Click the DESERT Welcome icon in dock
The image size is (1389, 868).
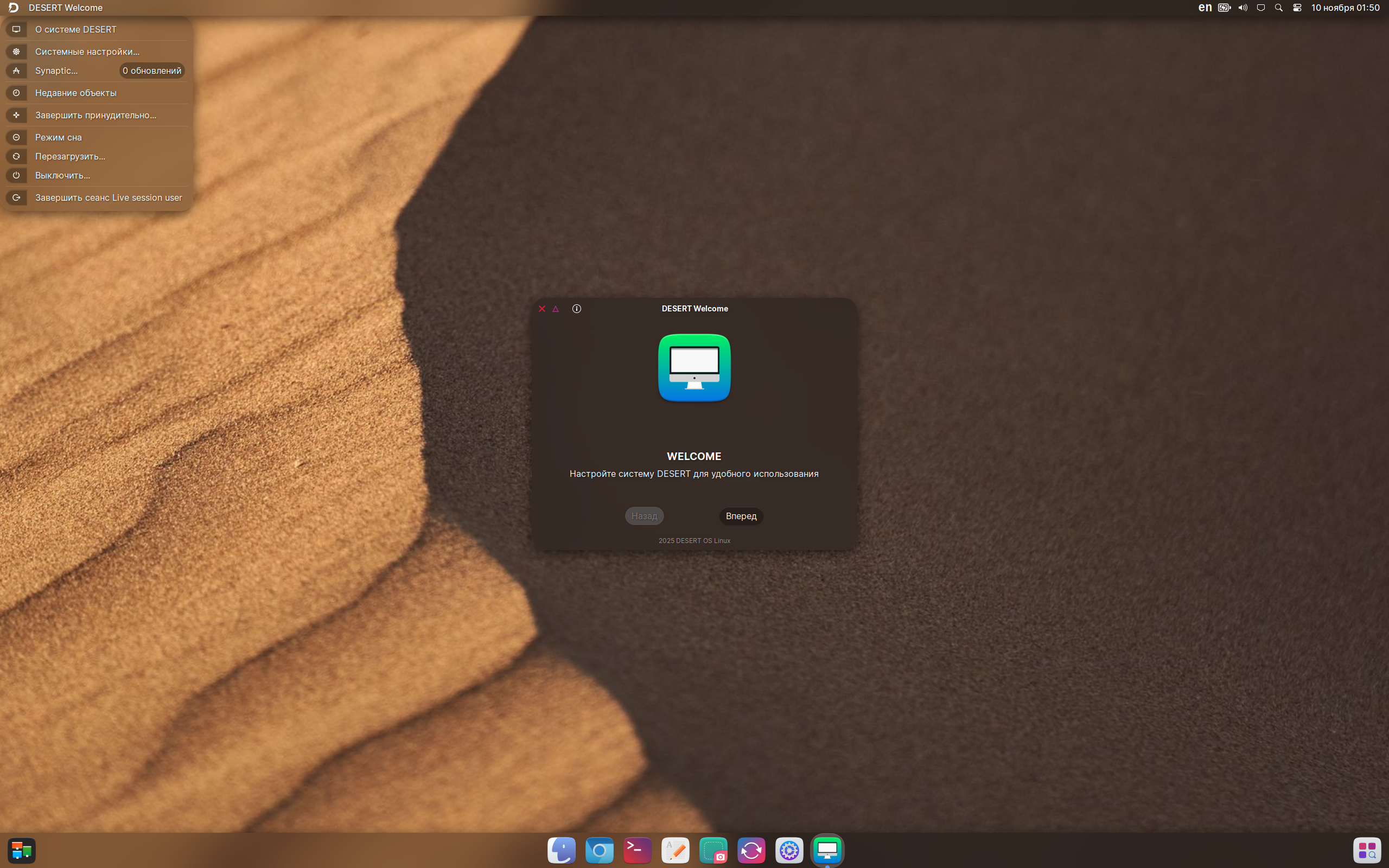click(827, 850)
